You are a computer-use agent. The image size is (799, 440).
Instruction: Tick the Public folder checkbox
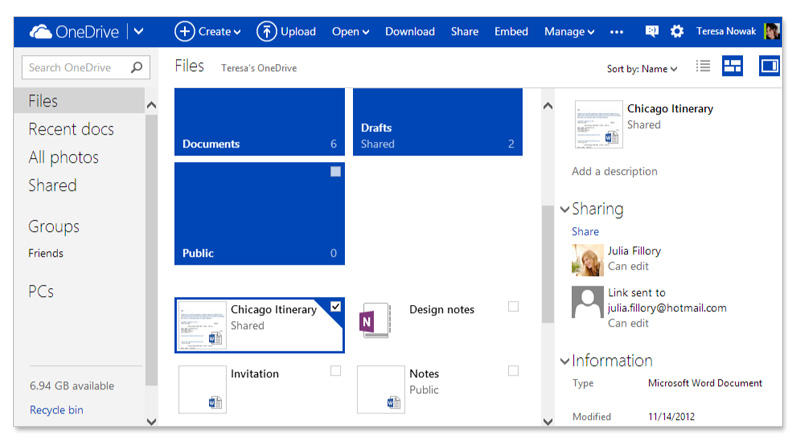pyautogui.click(x=335, y=171)
